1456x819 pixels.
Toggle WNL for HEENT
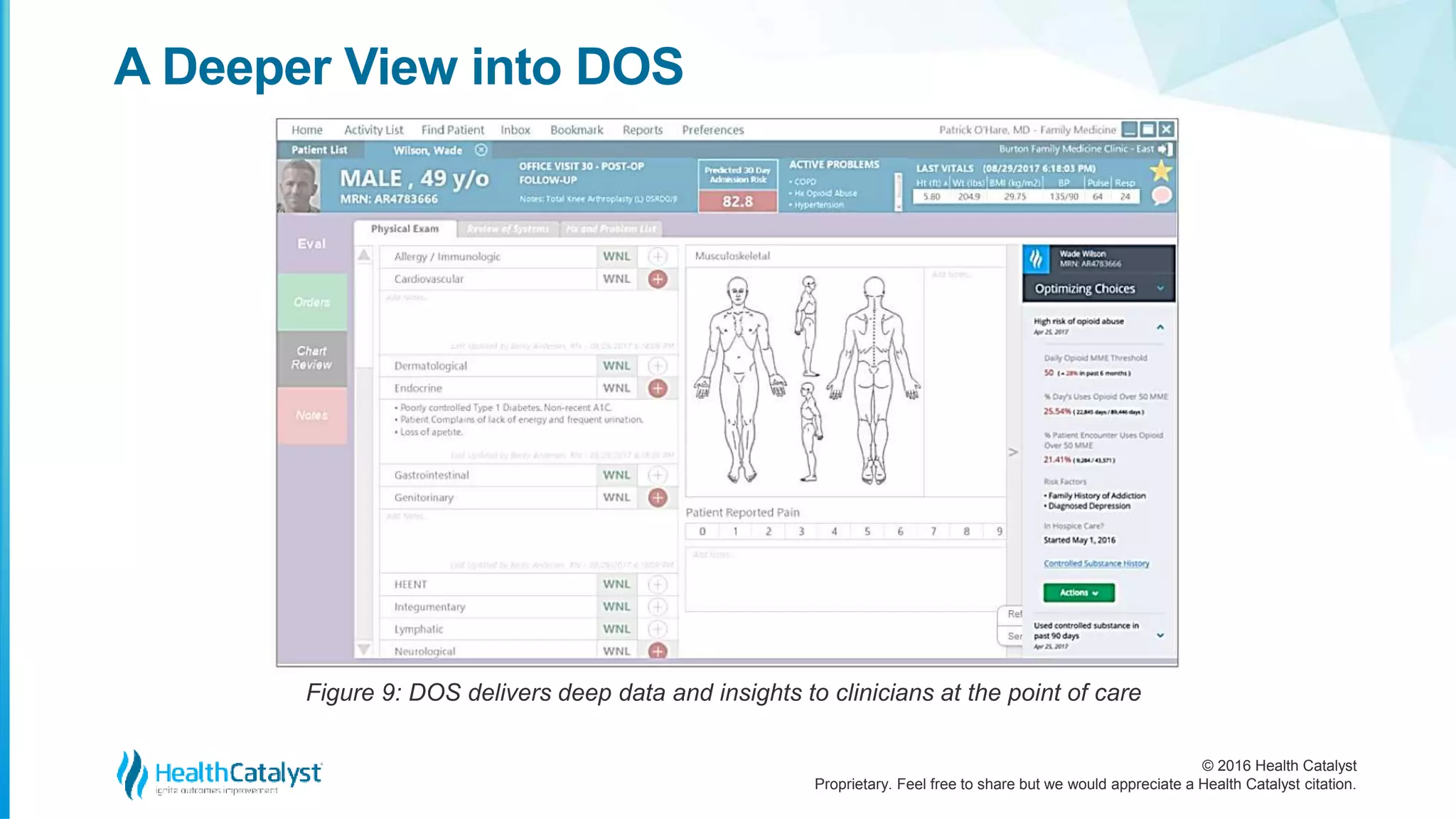[616, 584]
